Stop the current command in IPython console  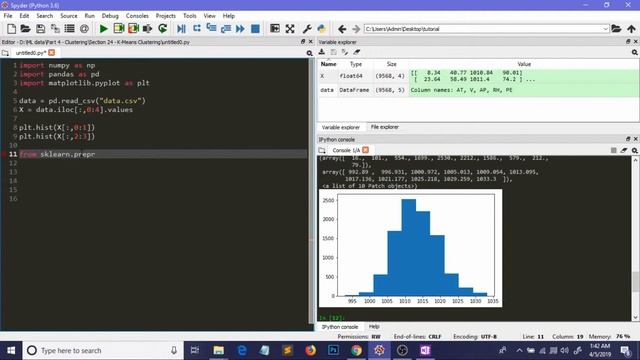click(613, 150)
